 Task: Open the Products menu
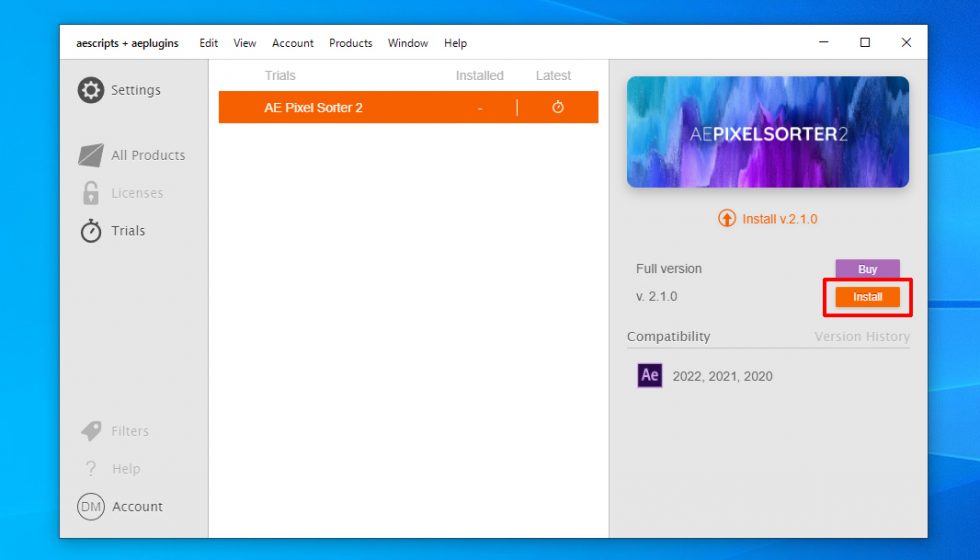click(x=351, y=43)
